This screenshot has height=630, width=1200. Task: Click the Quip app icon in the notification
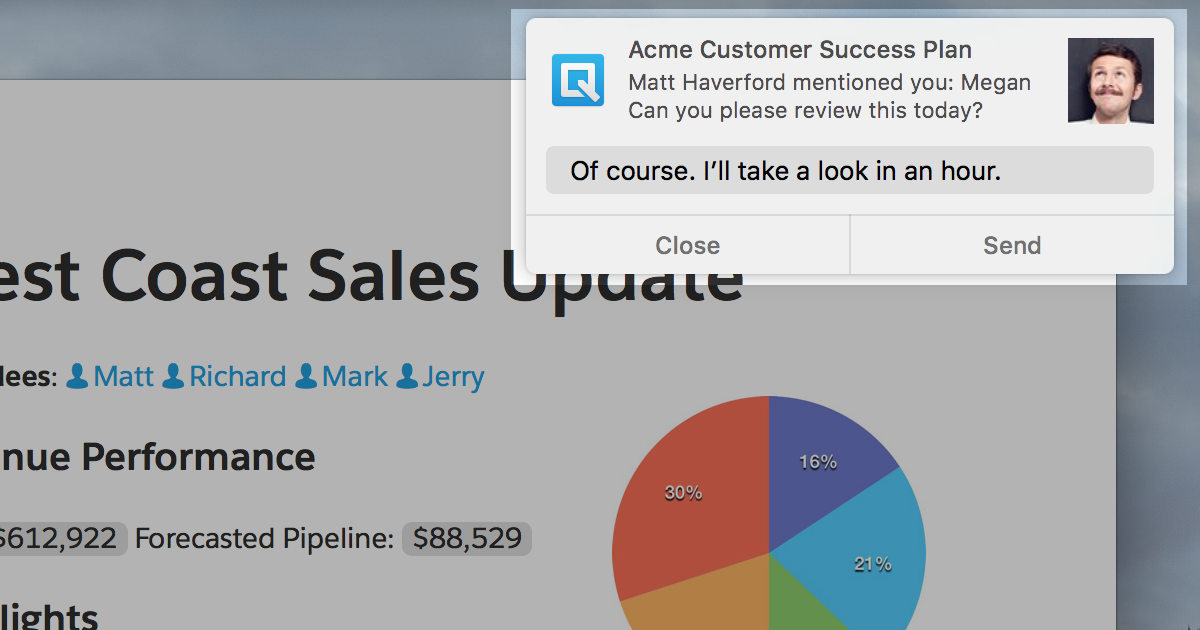pyautogui.click(x=578, y=80)
